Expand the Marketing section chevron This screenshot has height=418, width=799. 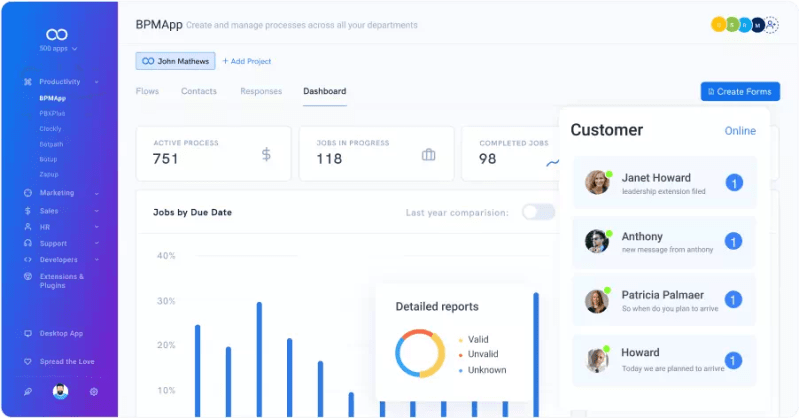coord(96,194)
